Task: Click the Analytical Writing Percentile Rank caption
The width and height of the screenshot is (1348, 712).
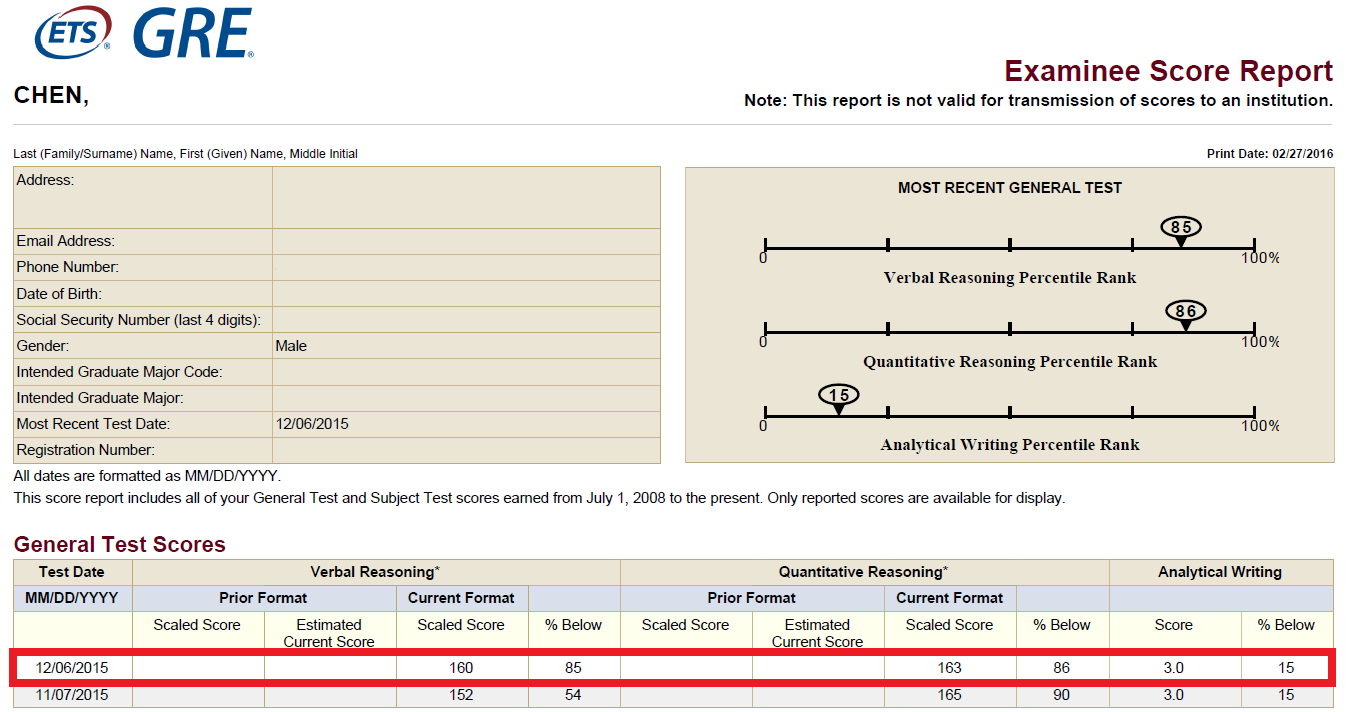Action: [1010, 445]
